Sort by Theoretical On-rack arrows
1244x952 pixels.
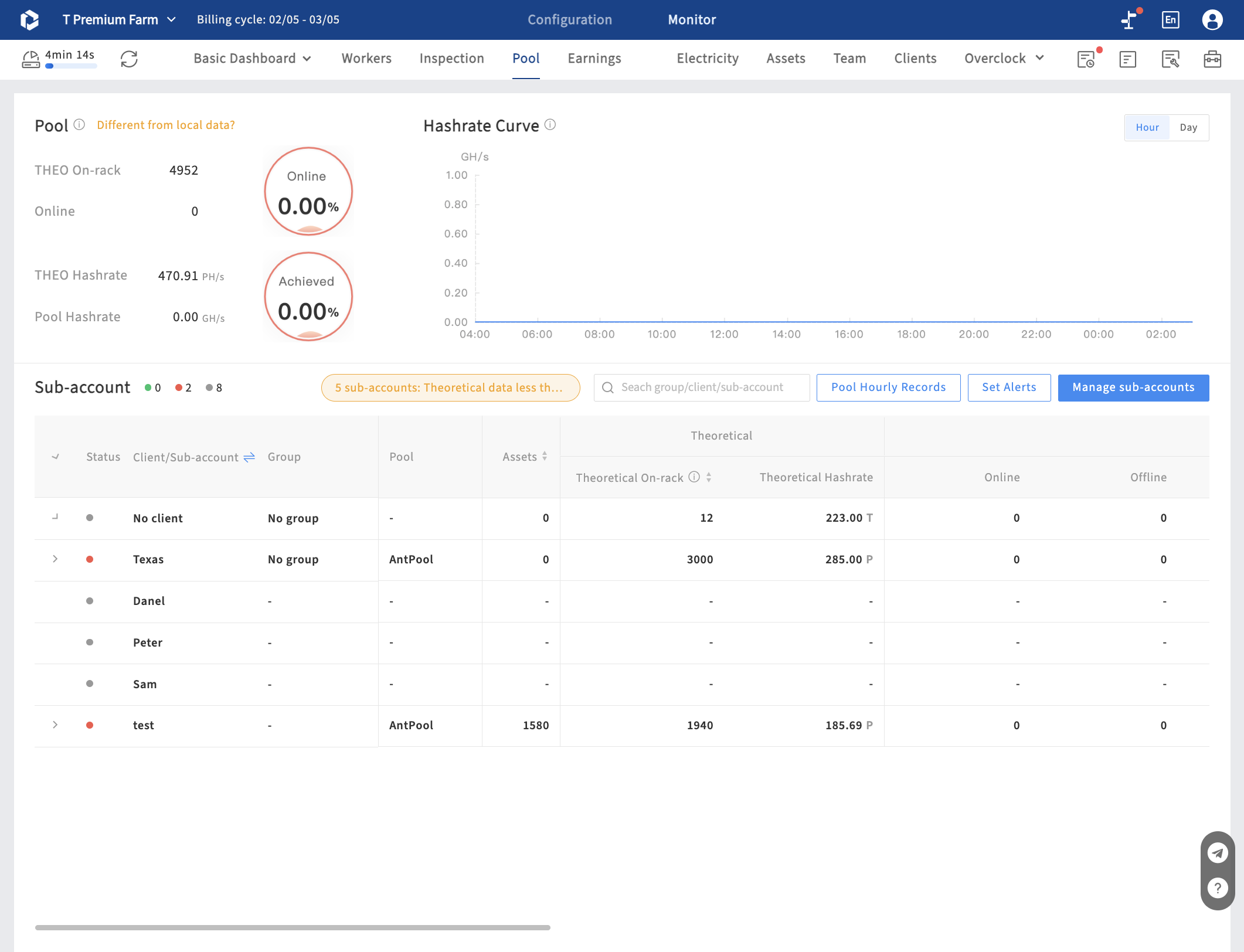709,477
